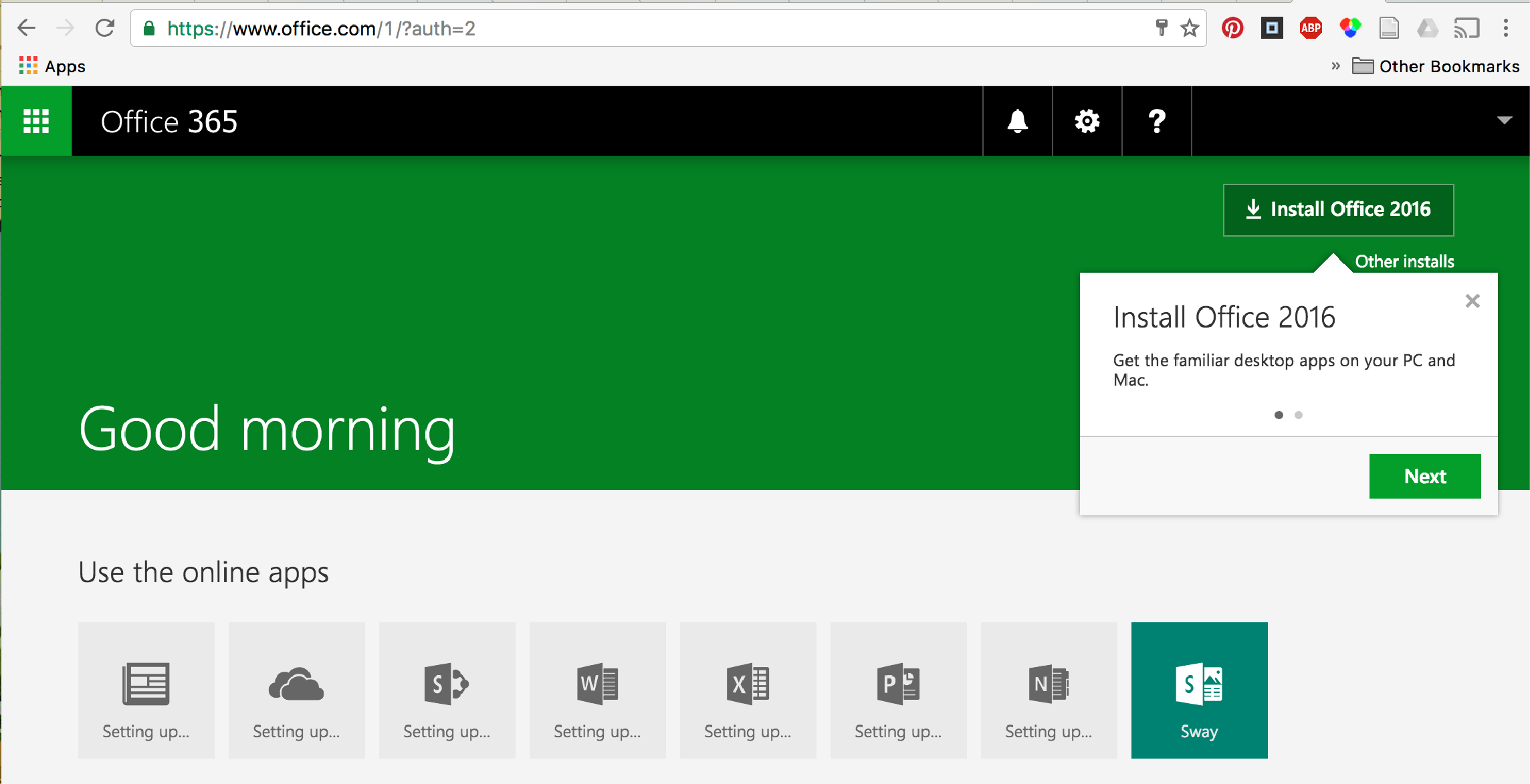Open the Excel Online tile
Image resolution: width=1530 pixels, height=784 pixels.
tap(748, 690)
